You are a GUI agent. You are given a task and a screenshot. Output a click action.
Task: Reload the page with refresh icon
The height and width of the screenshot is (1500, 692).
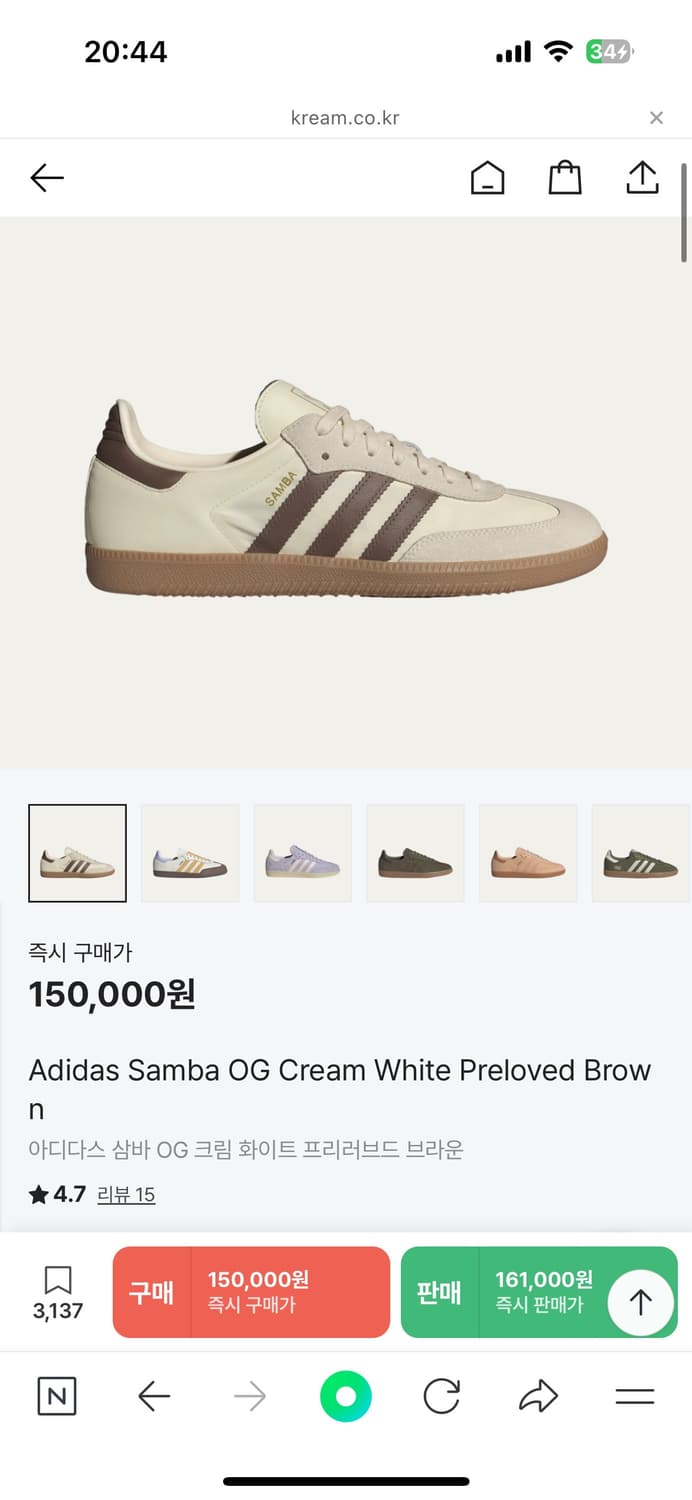click(x=441, y=1396)
